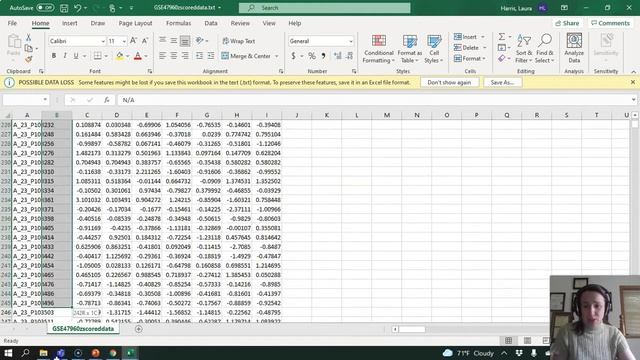Switch to the Data tab
Screen dimensions: 640x360
[x=211, y=23]
